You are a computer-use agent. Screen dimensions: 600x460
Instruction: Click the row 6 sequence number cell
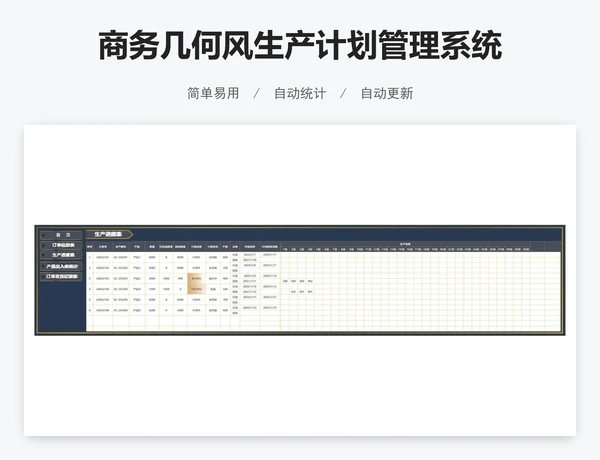(90, 310)
